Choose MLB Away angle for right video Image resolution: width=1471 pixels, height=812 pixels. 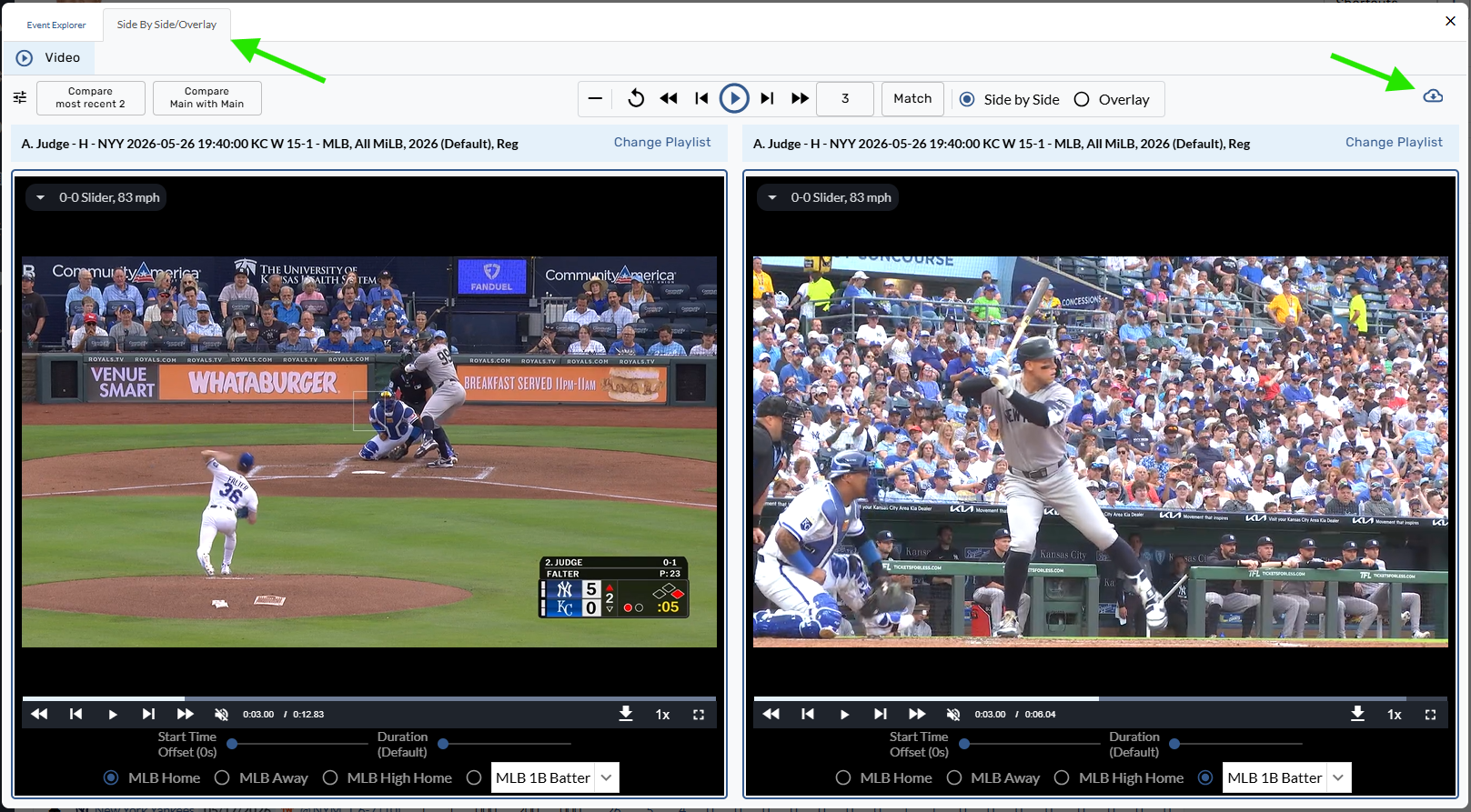pyautogui.click(x=954, y=777)
